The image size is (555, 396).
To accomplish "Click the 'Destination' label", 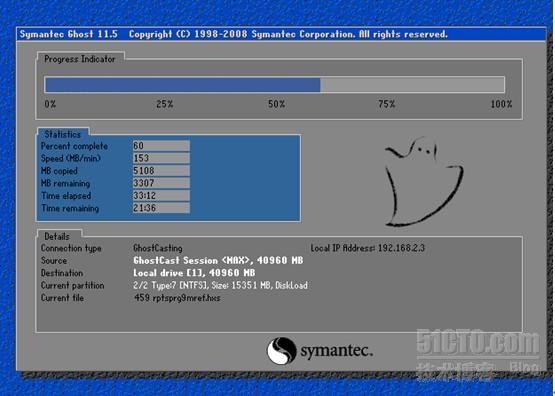I will 62,273.
